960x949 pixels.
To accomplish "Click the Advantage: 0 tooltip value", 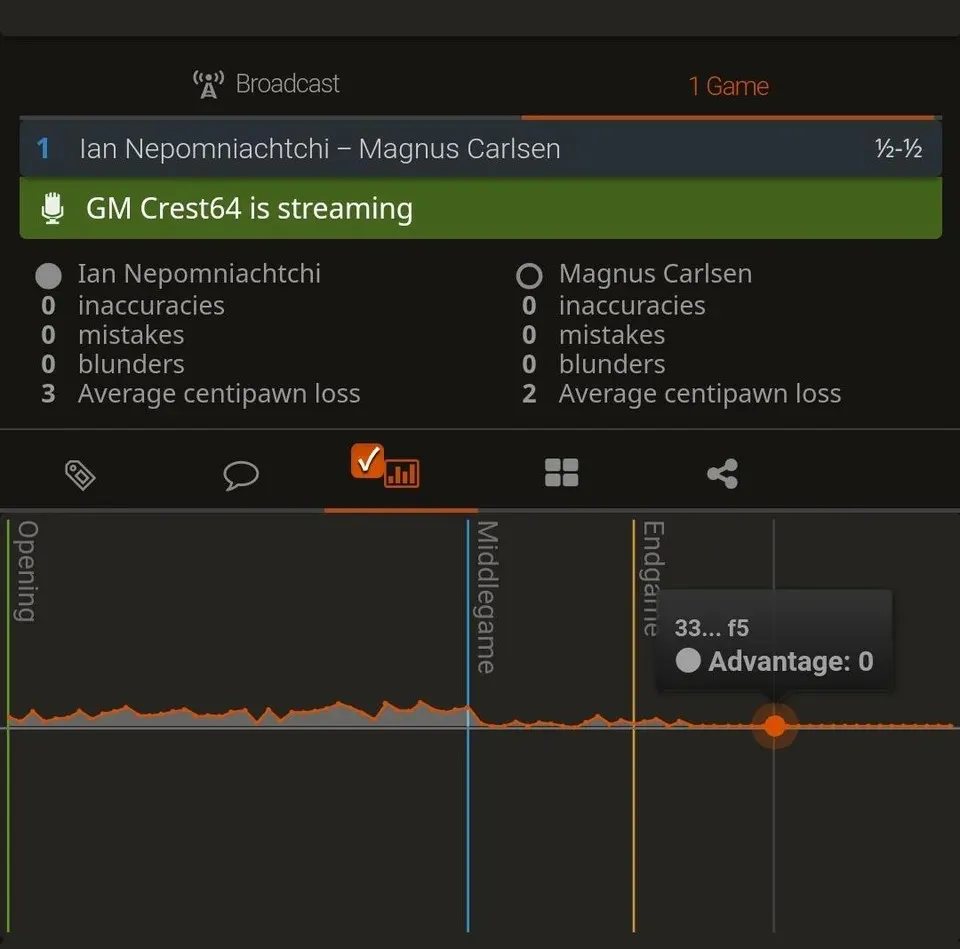I will point(790,661).
